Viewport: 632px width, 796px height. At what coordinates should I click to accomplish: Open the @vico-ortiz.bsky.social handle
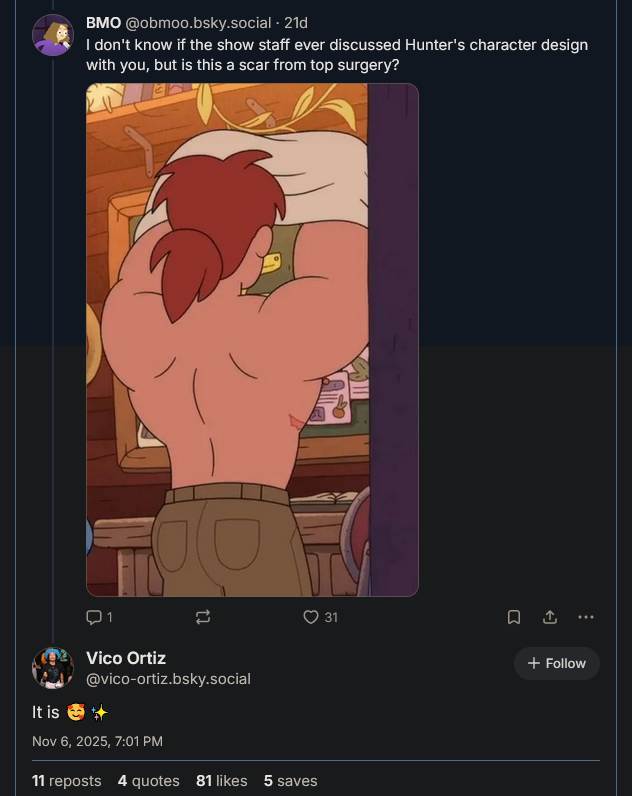click(x=168, y=679)
